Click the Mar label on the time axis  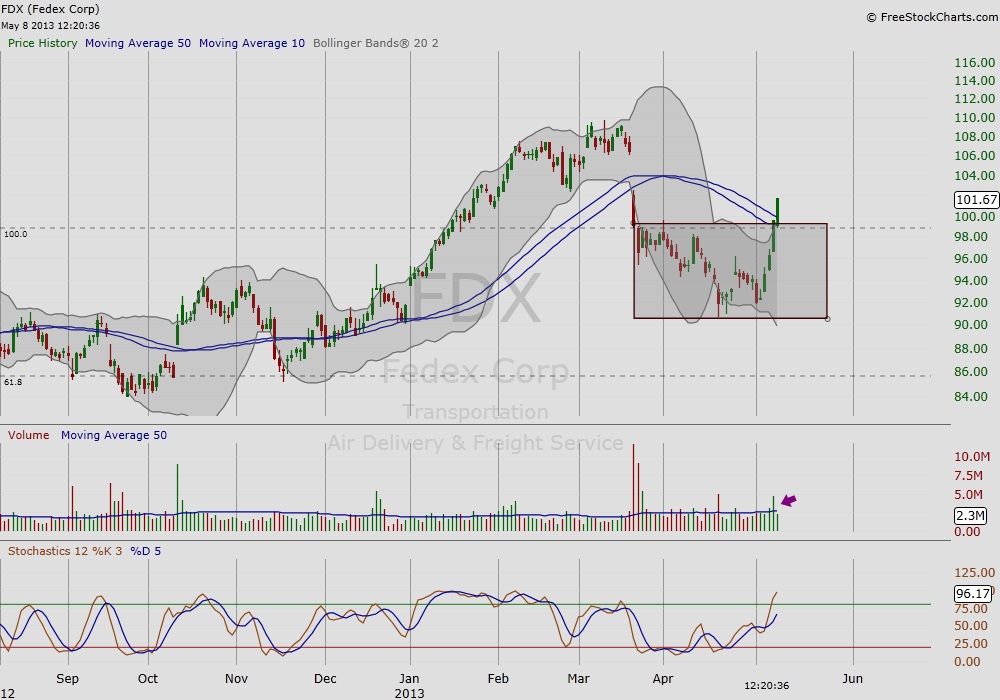tap(579, 678)
